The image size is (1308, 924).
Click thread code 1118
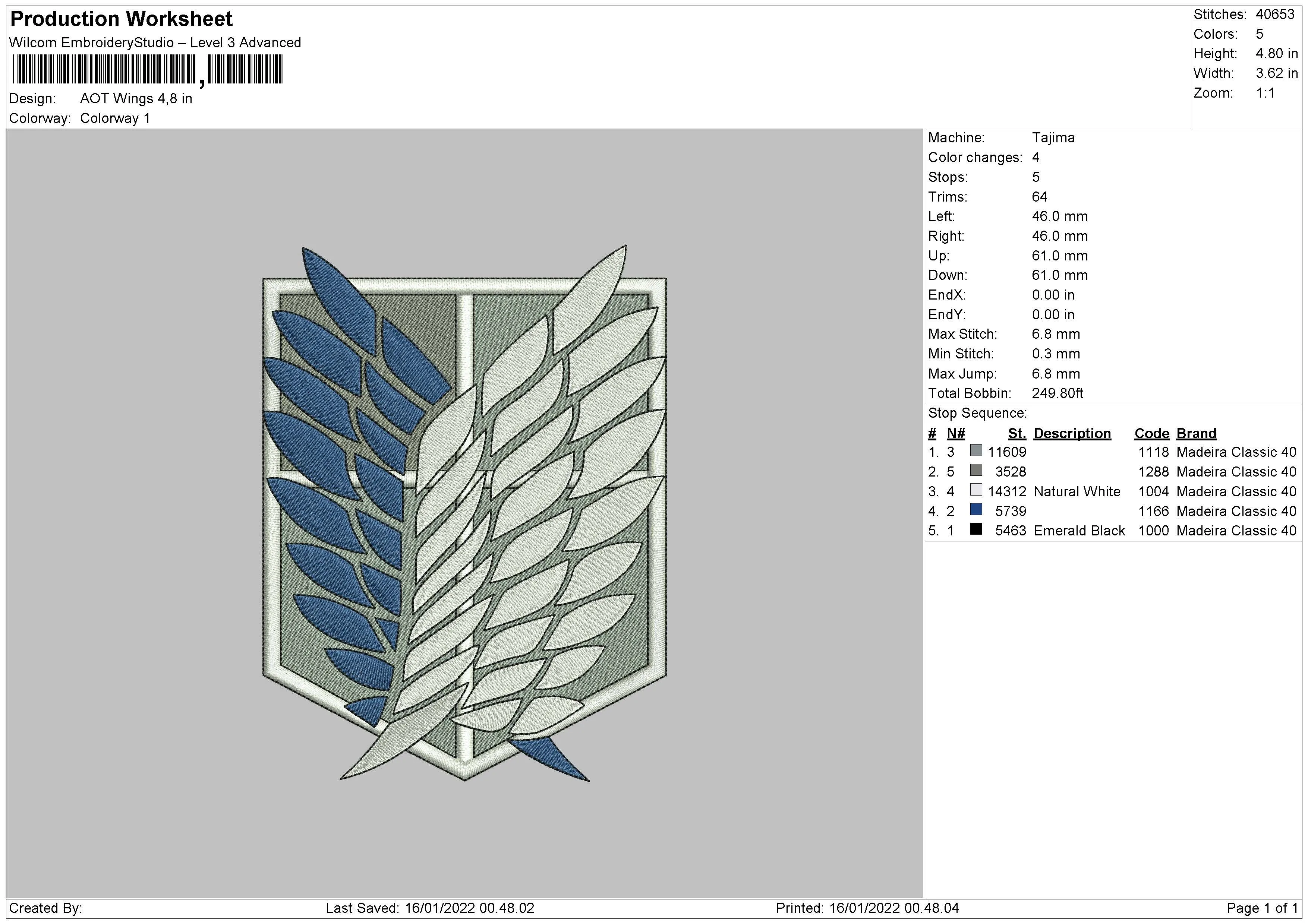(x=1154, y=452)
